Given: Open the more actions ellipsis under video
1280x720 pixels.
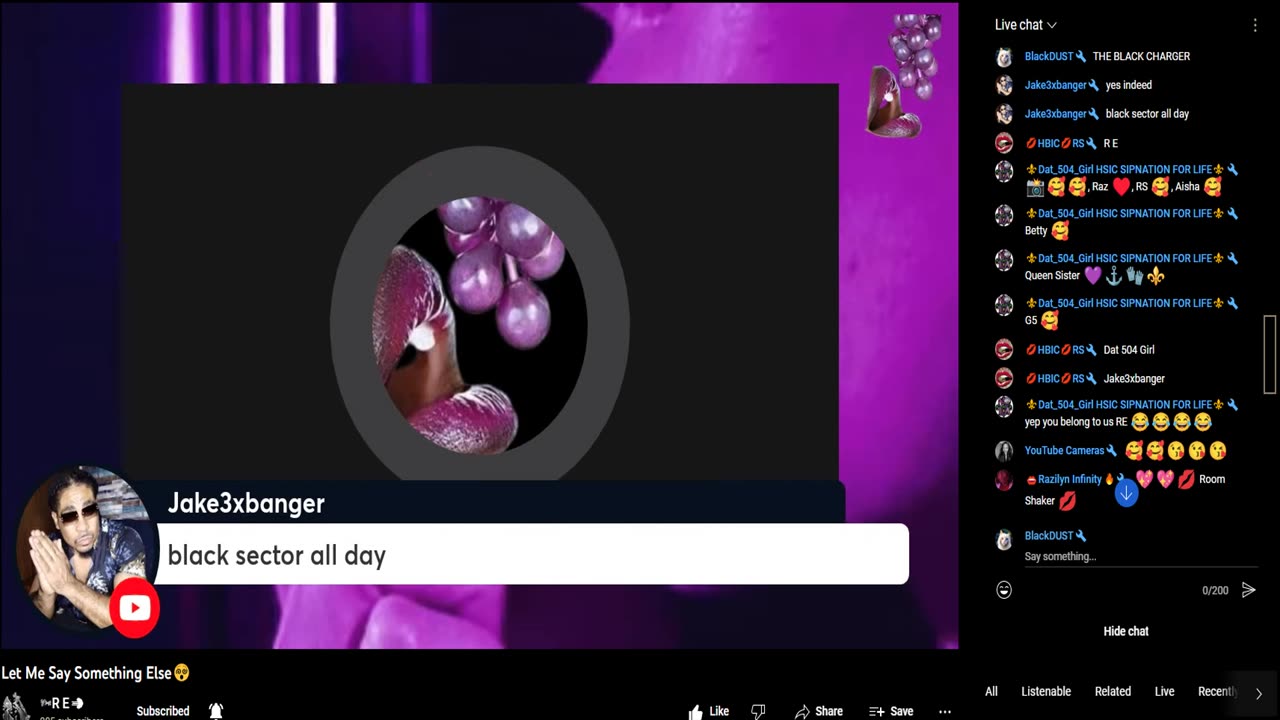Looking at the screenshot, I should 945,711.
